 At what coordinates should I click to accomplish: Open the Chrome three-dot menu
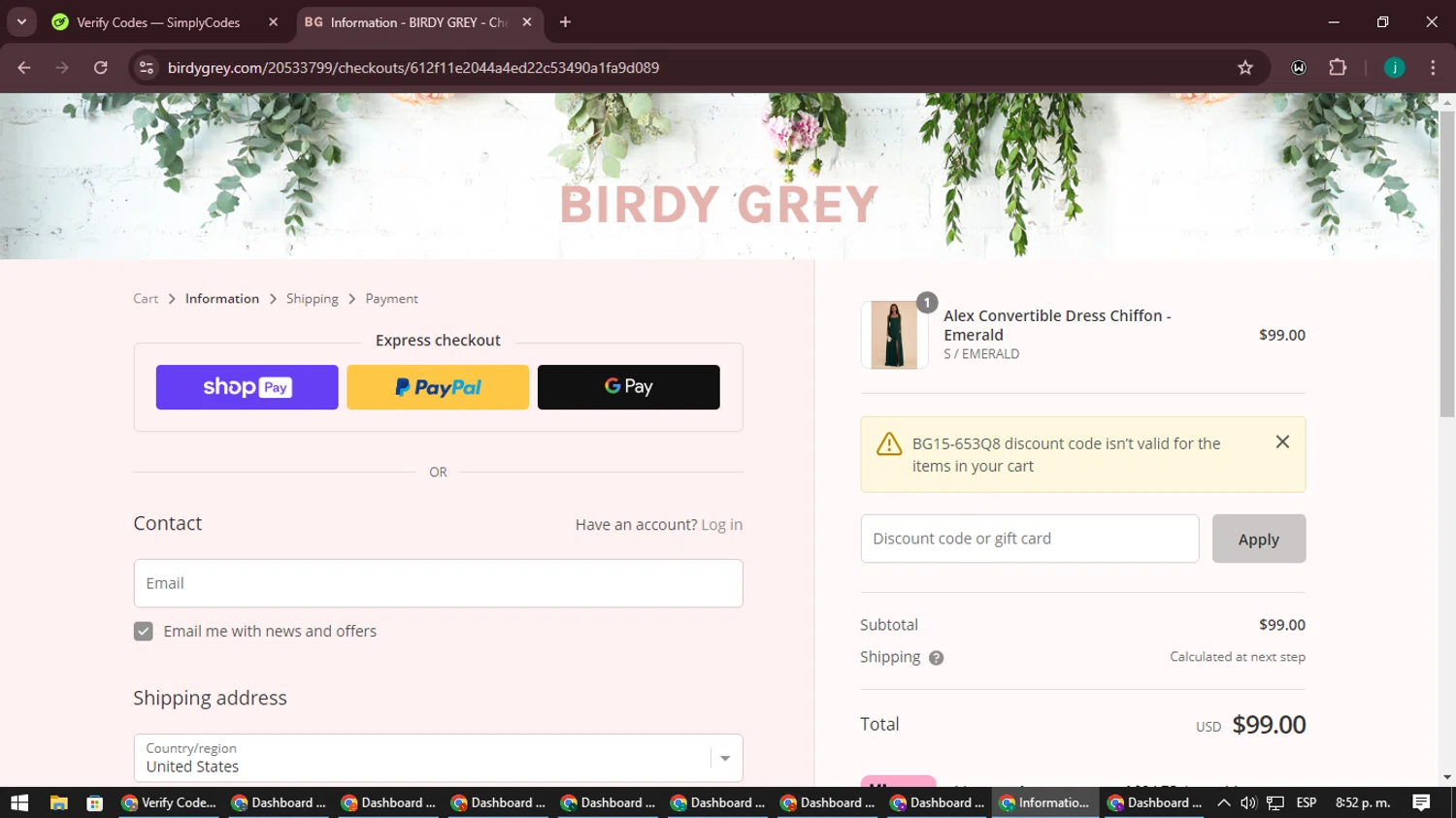[1433, 68]
